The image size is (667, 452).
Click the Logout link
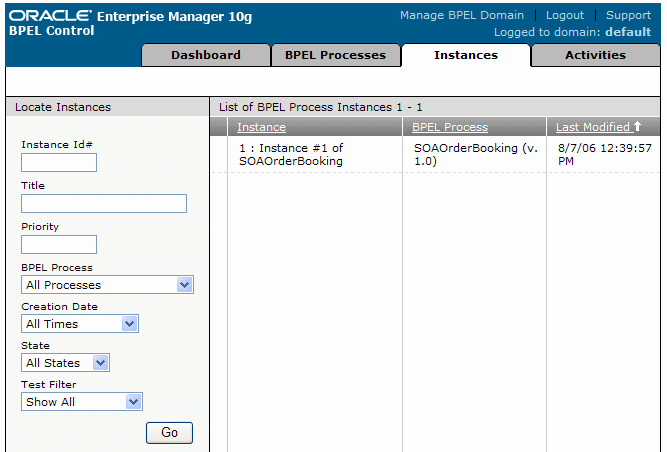tap(565, 15)
